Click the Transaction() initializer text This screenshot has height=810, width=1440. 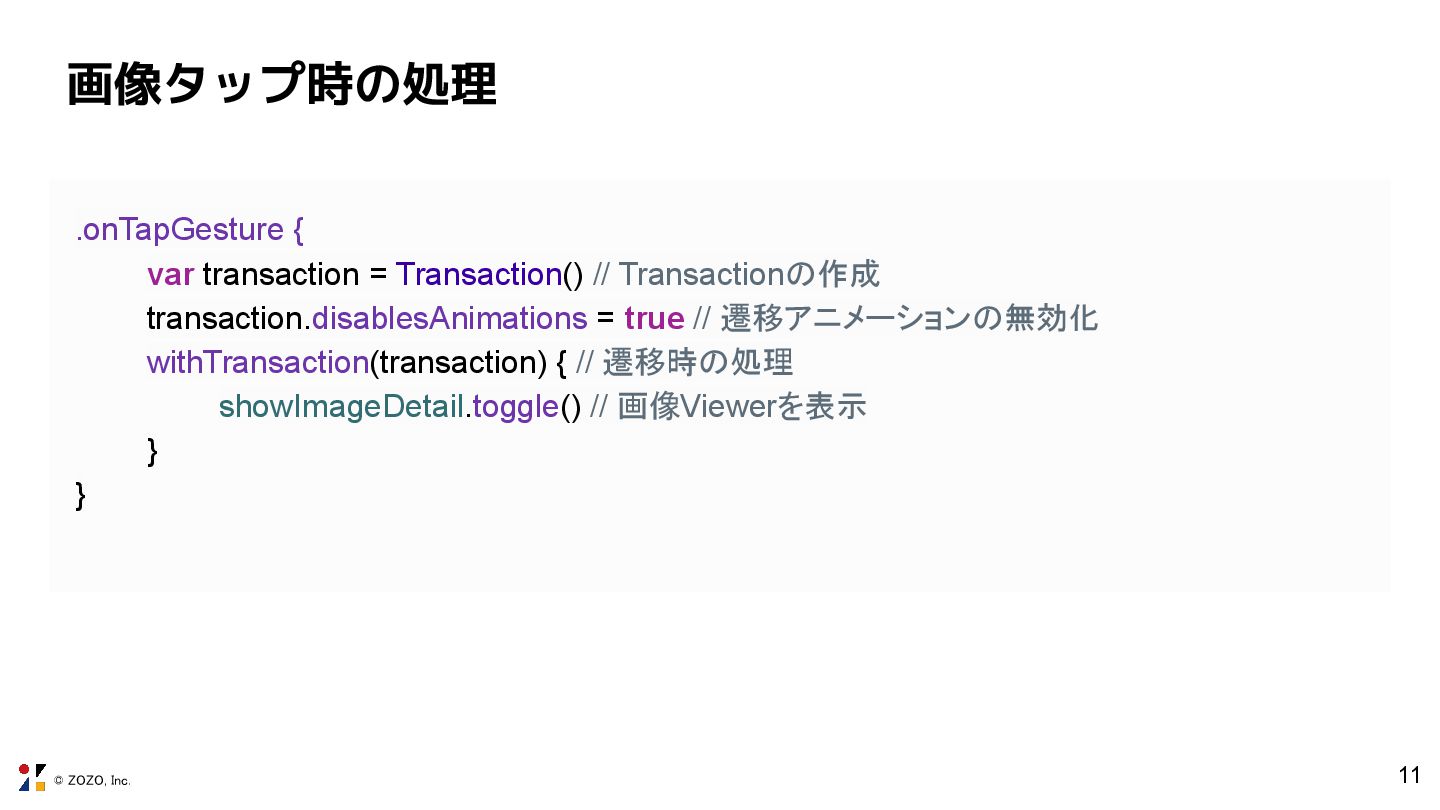[489, 274]
